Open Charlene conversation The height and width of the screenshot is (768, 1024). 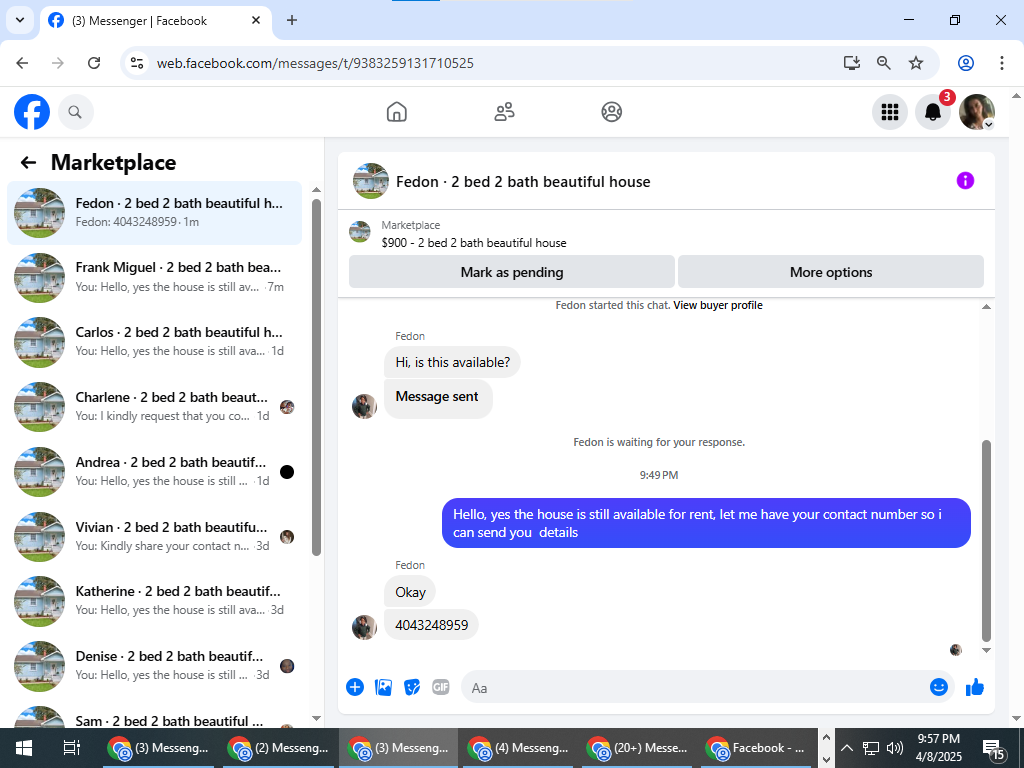pyautogui.click(x=155, y=406)
